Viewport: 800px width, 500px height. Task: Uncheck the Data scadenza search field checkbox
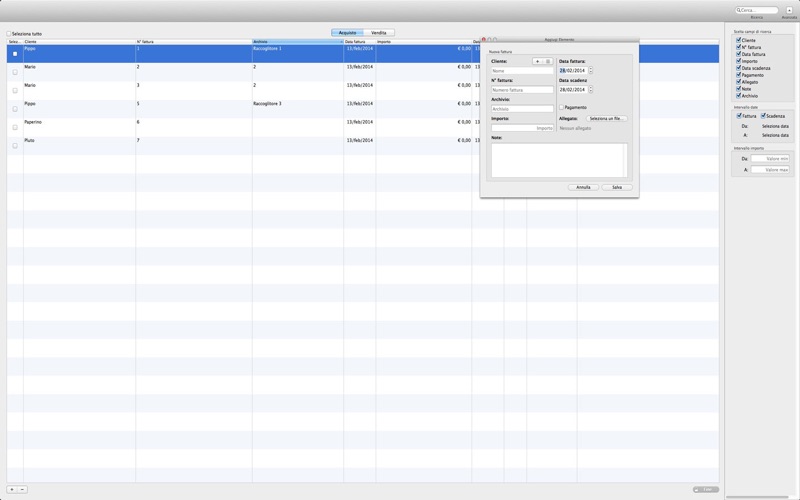(738, 68)
